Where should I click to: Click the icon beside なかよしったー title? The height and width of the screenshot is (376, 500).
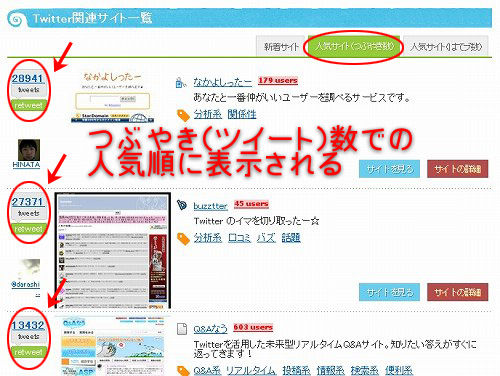[181, 82]
